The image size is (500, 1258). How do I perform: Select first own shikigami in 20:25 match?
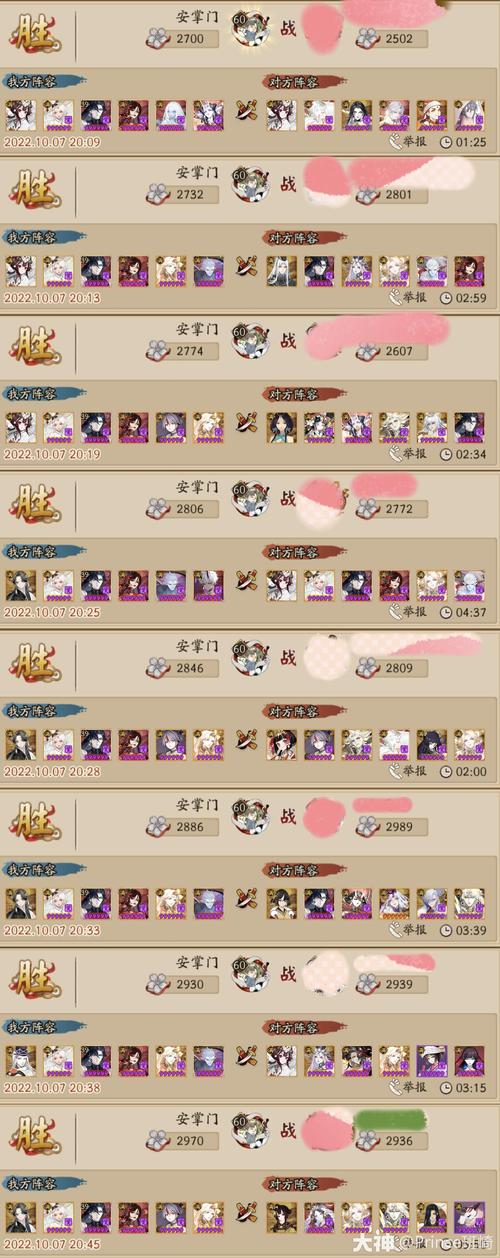(22, 583)
